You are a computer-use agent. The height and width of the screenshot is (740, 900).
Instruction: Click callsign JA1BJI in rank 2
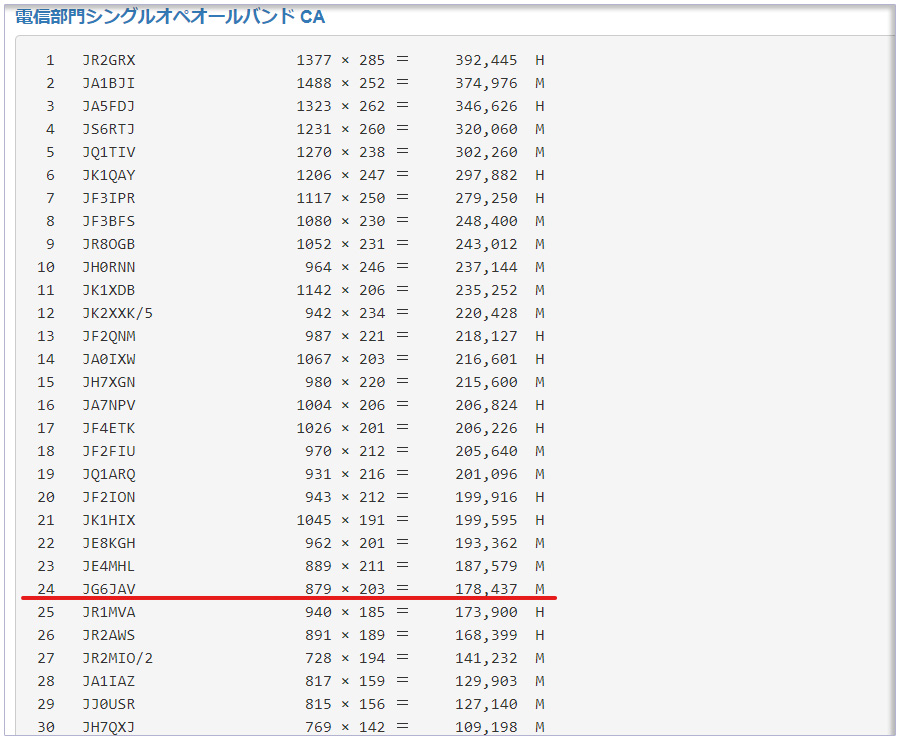[108, 83]
